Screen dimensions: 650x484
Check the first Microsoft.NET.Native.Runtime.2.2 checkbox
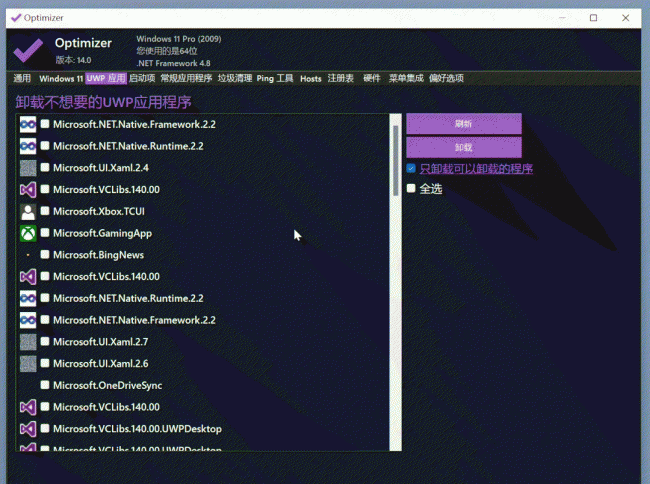45,145
